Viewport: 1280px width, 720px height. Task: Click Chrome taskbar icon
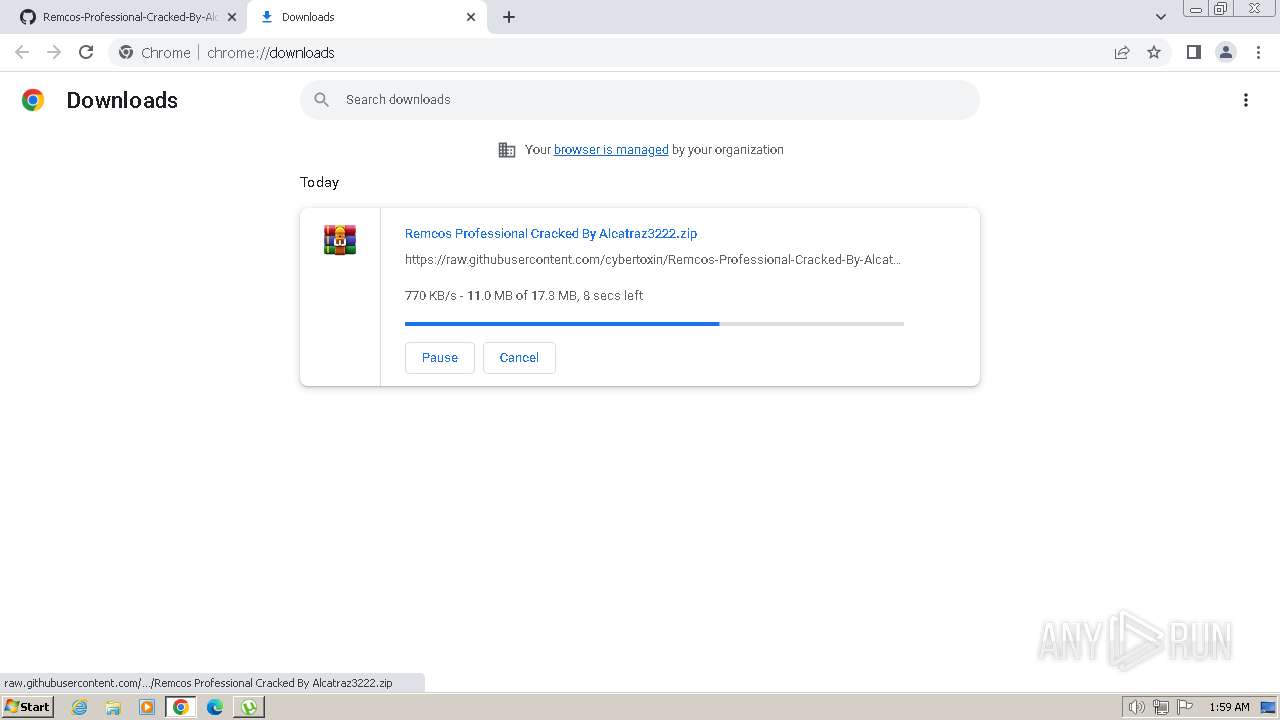[x=181, y=707]
